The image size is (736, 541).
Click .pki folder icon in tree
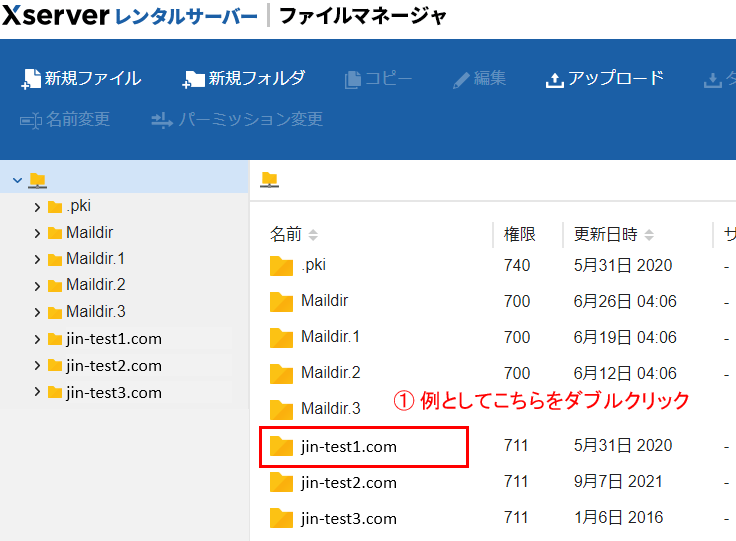55,207
